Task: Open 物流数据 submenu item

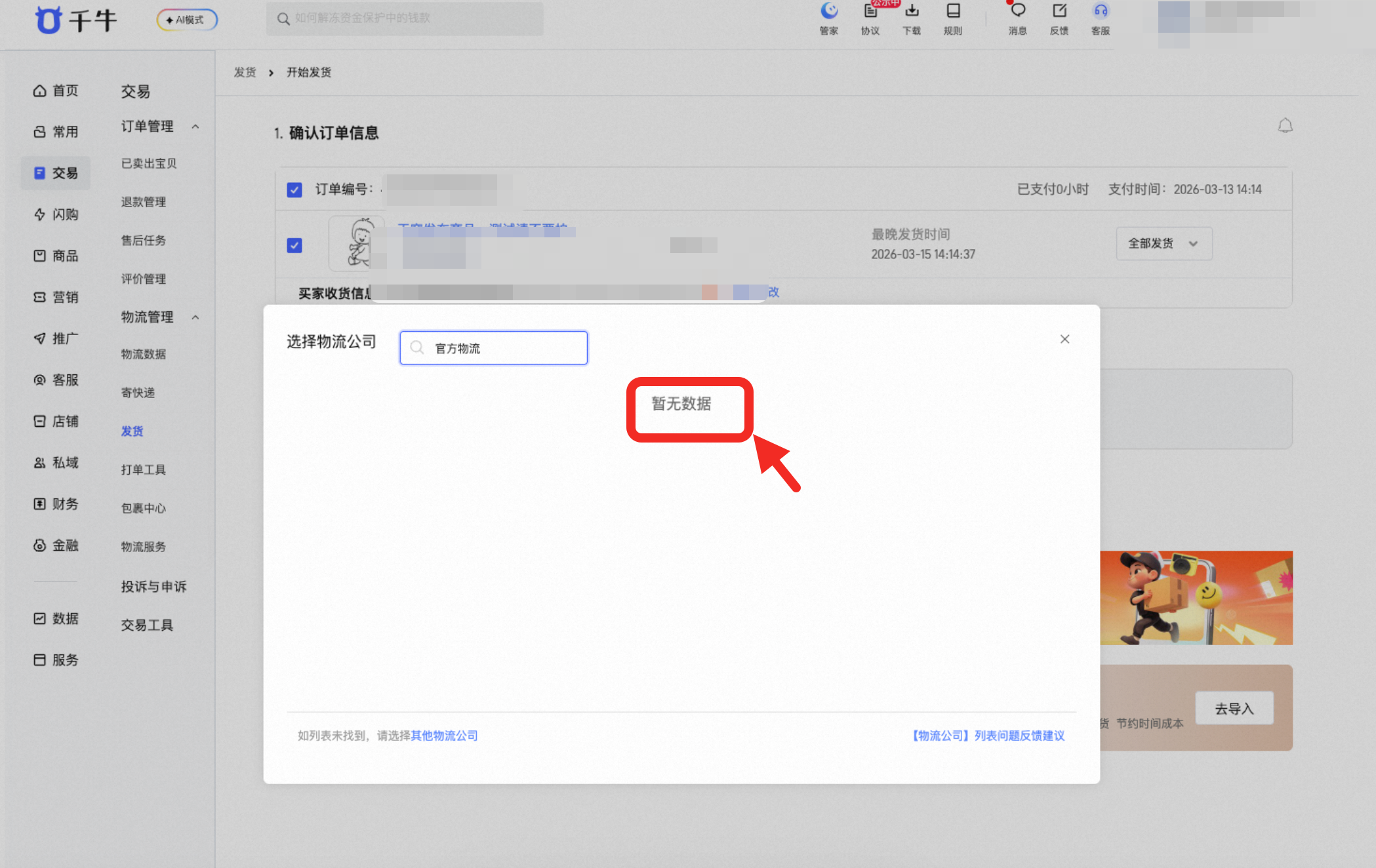Action: tap(143, 354)
